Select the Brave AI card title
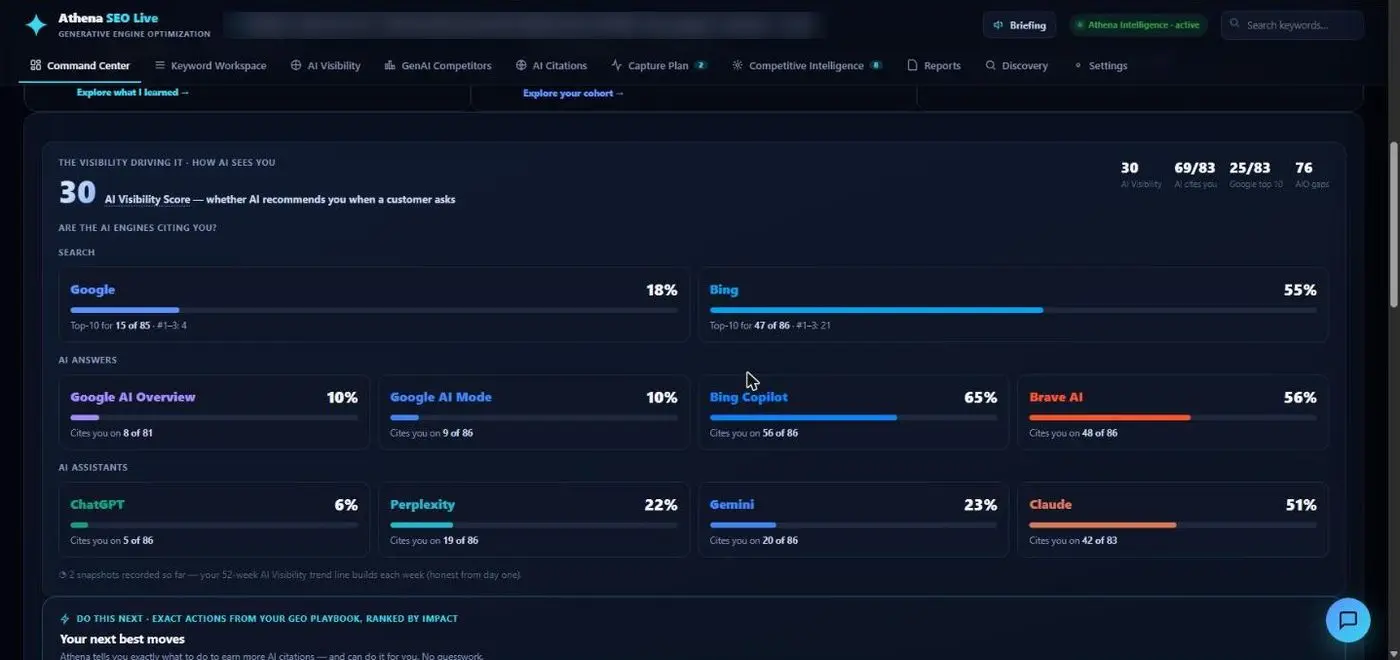1400x660 pixels. (x=1056, y=397)
